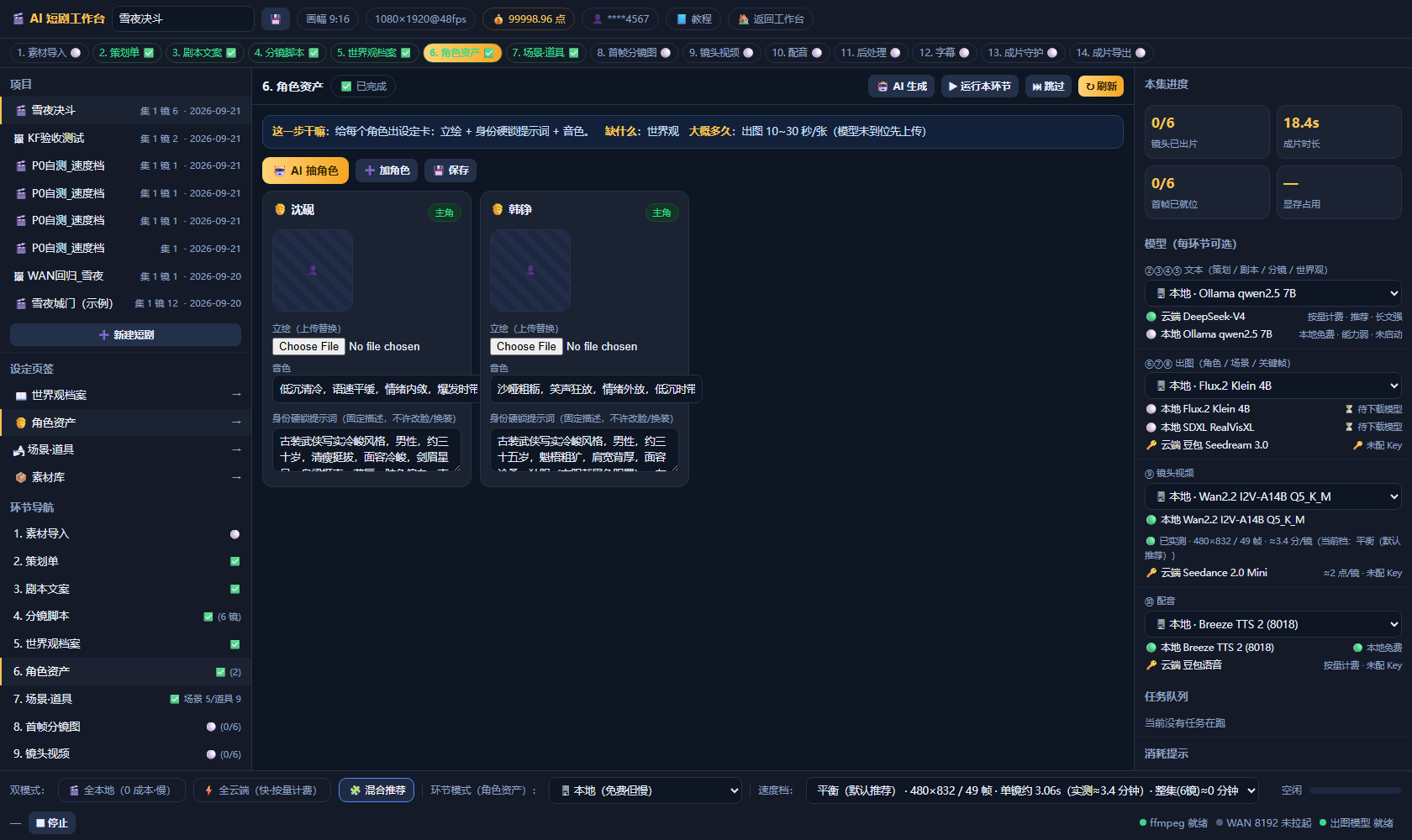The width and height of the screenshot is (1412, 840).
Task: Click the 素材库 box icon in sidebar
Action: point(21,477)
